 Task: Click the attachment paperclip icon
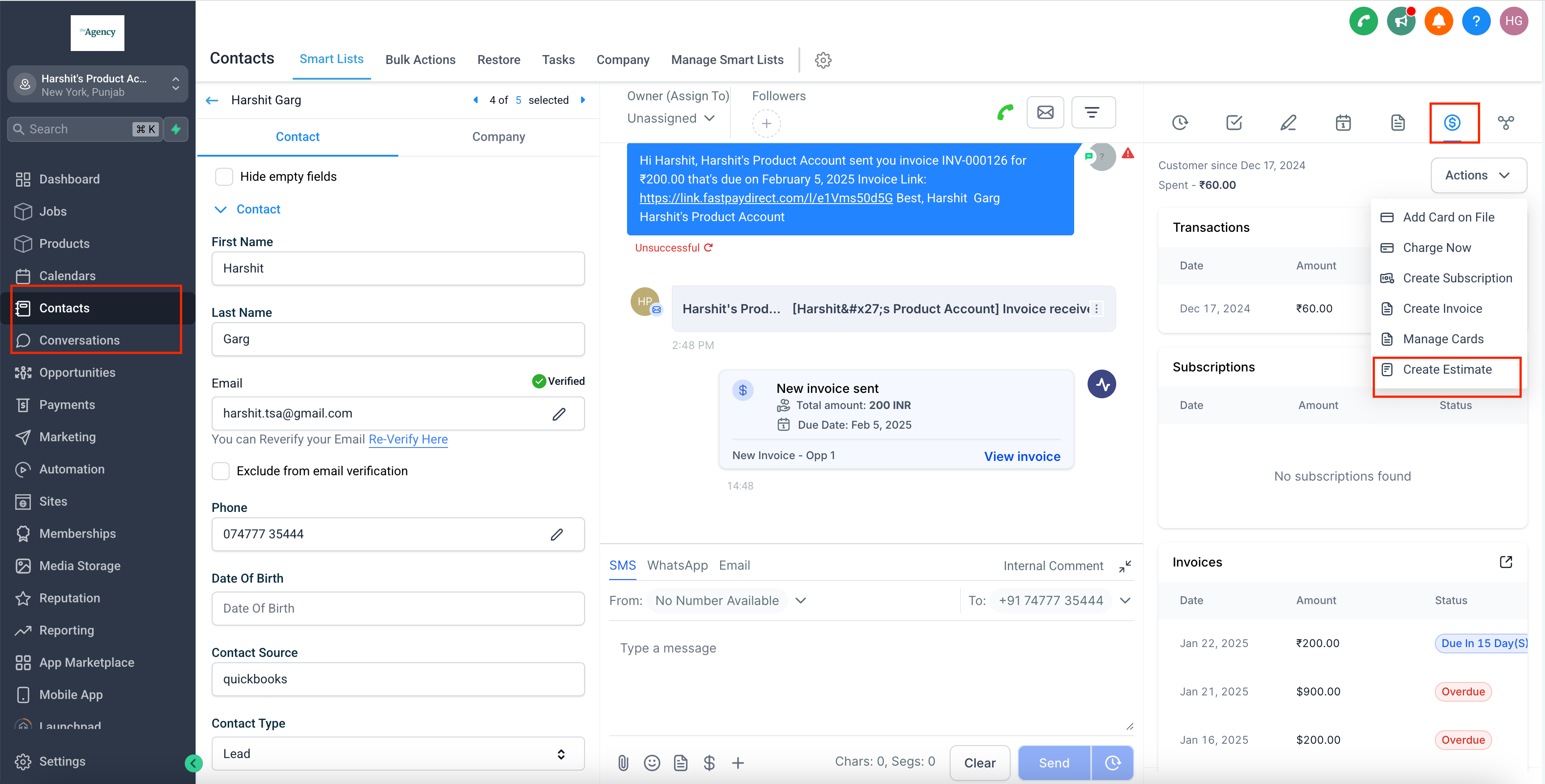(x=623, y=763)
